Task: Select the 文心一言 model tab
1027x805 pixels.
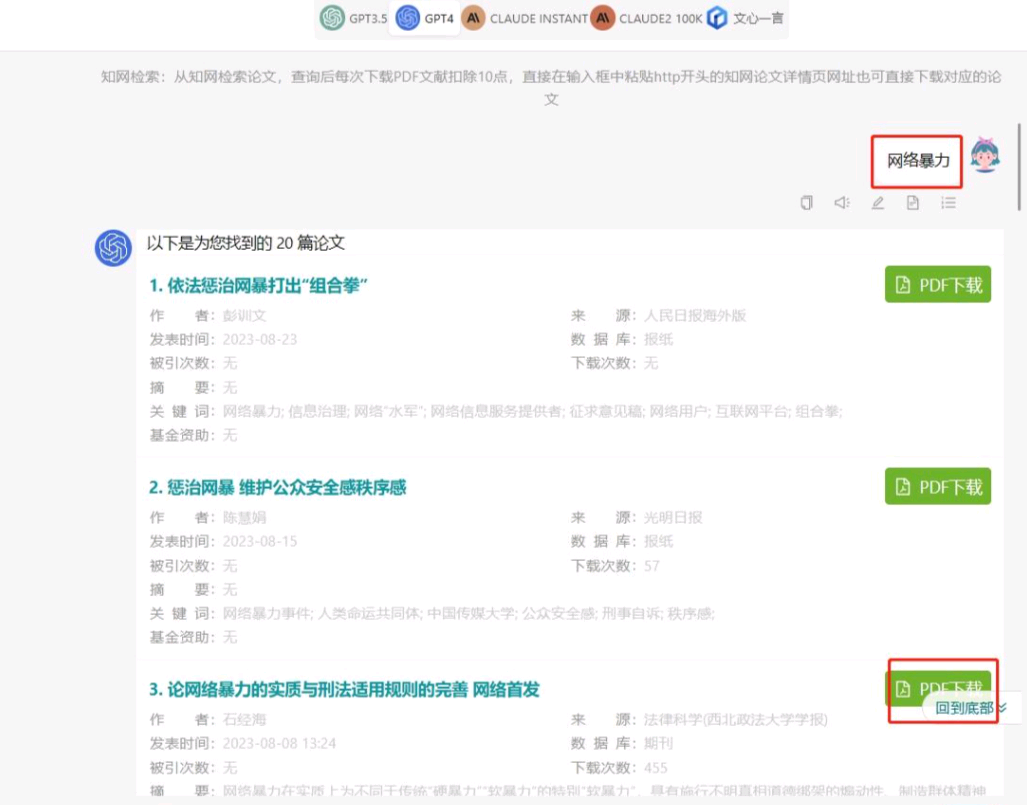Action: click(745, 18)
